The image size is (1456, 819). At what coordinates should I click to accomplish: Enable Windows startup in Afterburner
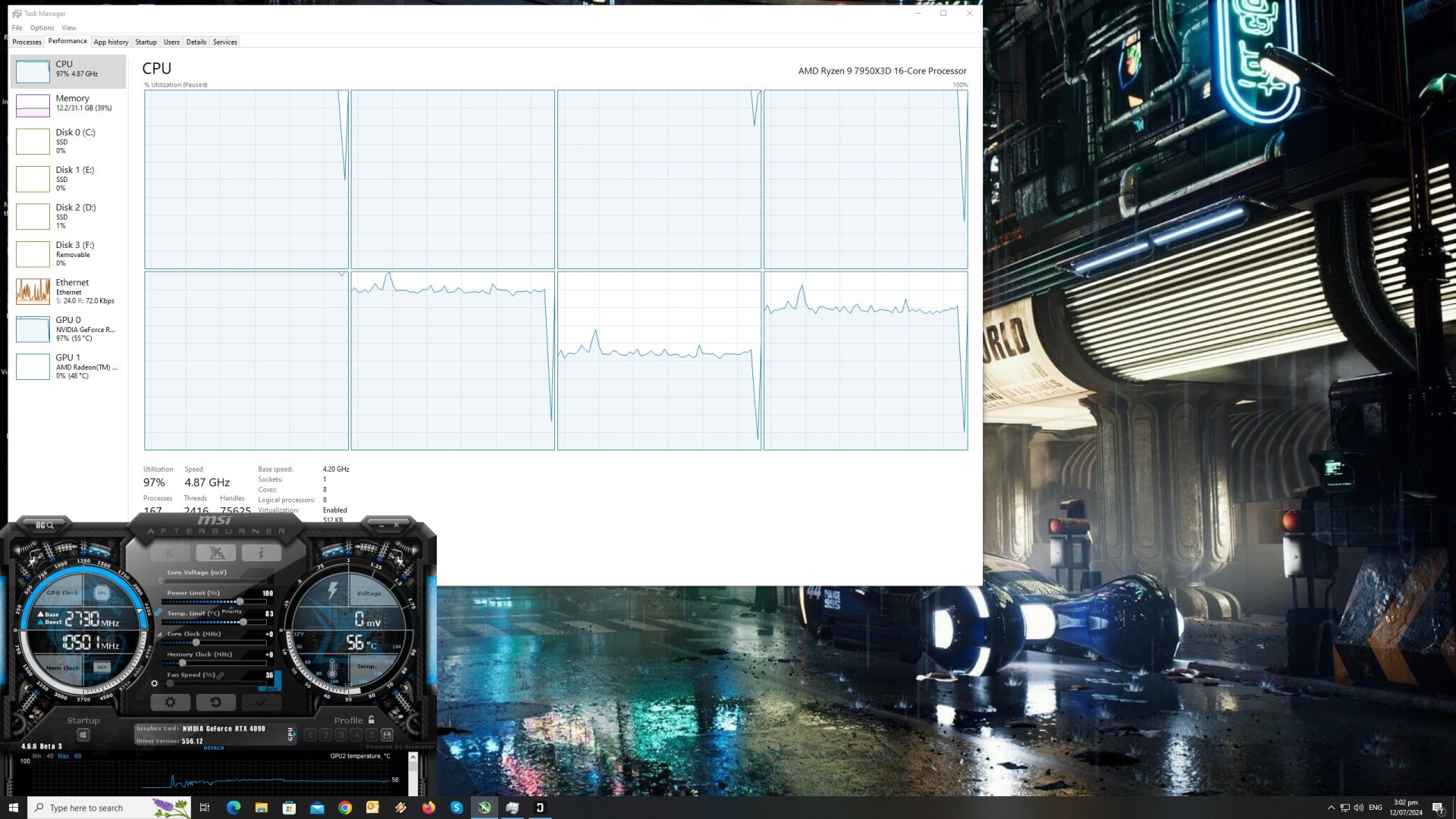click(x=83, y=734)
